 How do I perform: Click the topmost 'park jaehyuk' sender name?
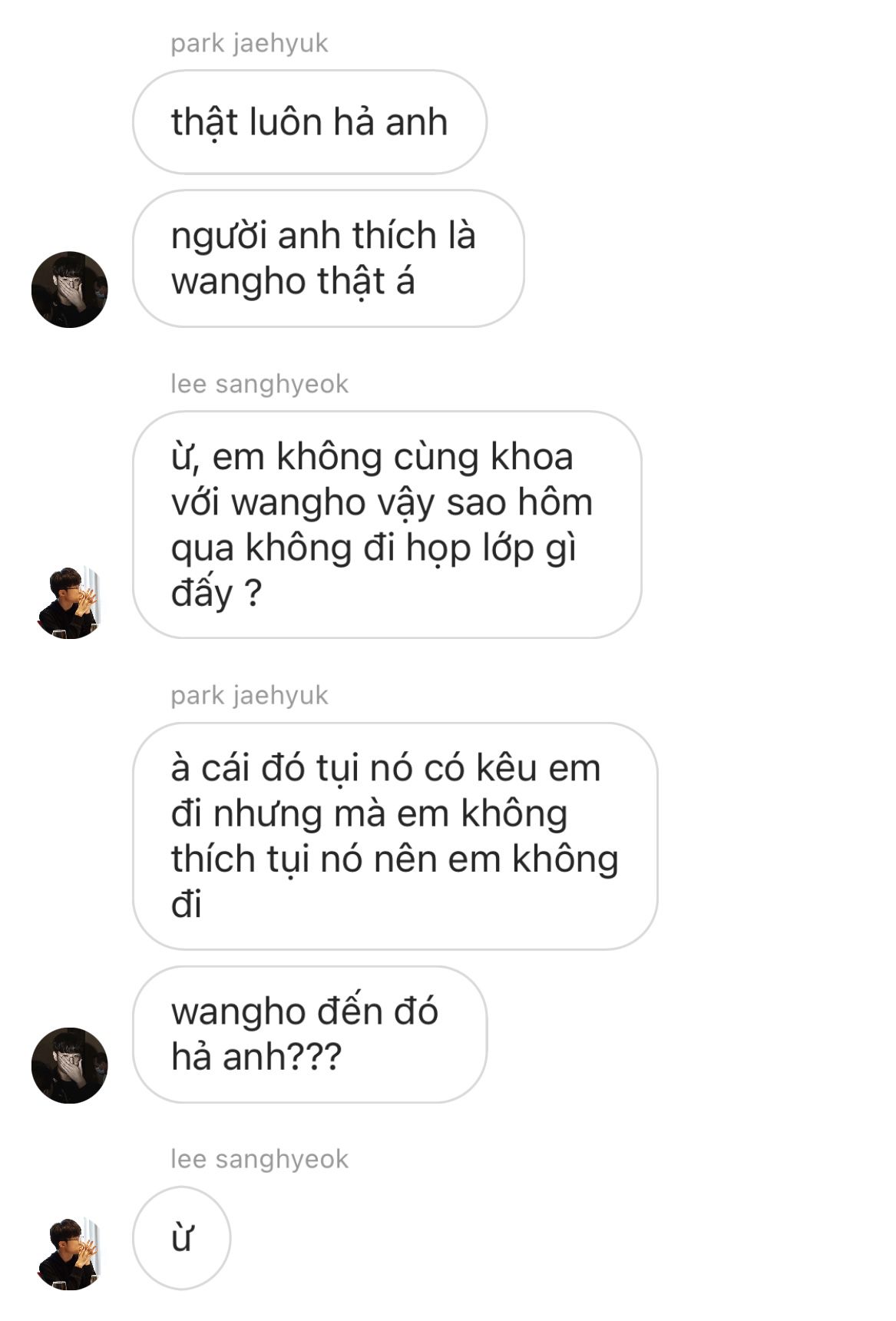[x=250, y=44]
